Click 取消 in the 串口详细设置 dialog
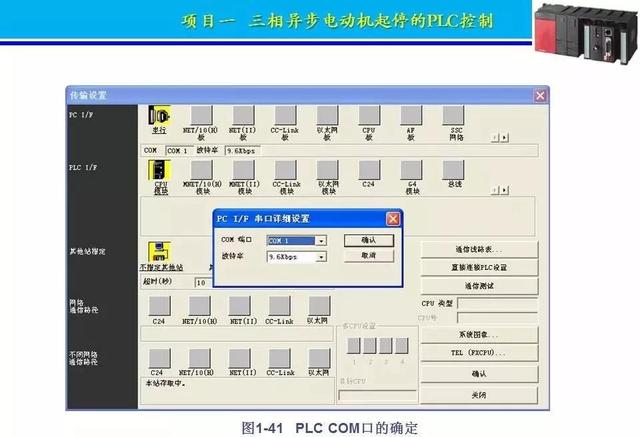This screenshot has height=437, width=640. [368, 256]
